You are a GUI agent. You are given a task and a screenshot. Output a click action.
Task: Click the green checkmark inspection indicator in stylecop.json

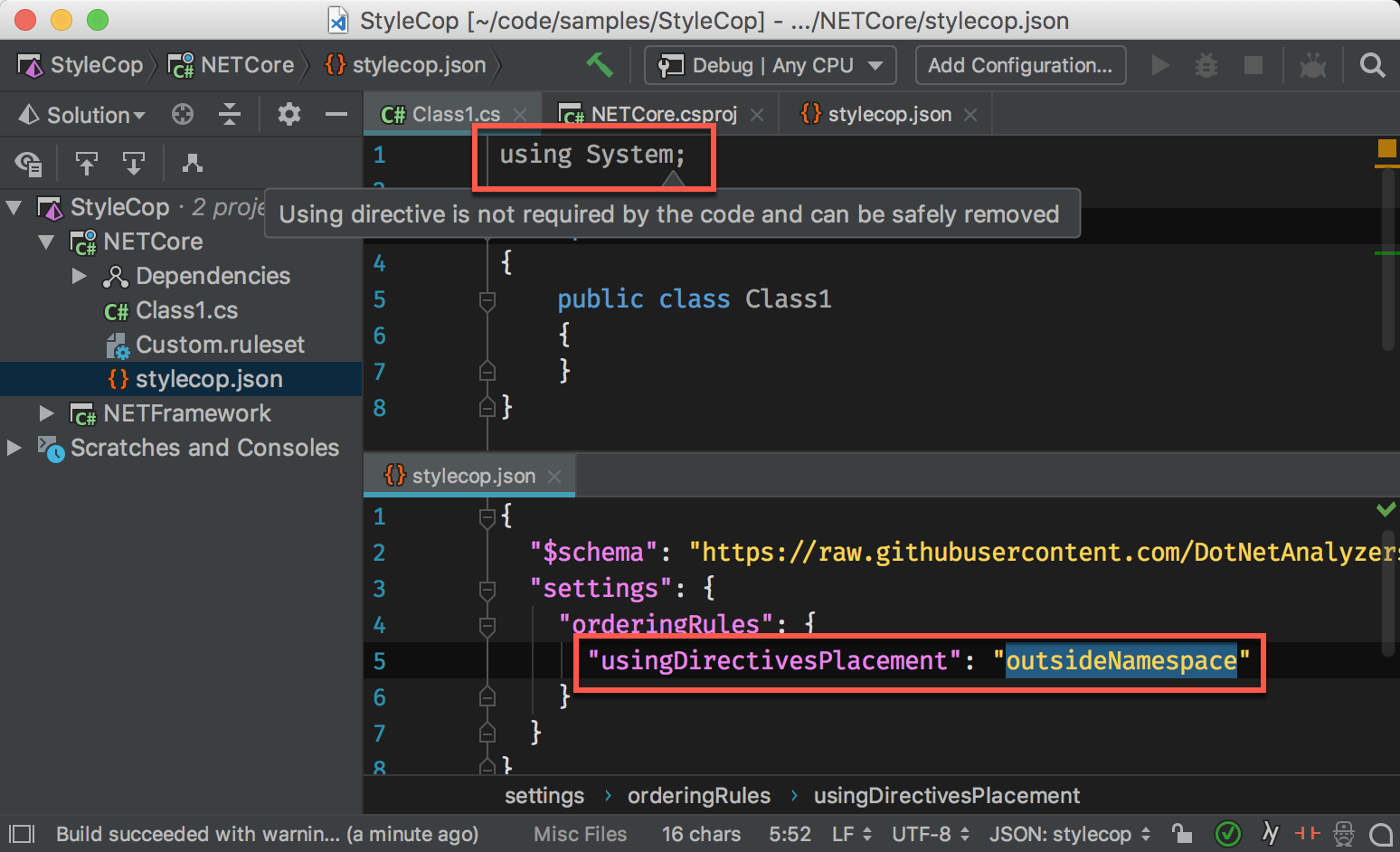(1386, 509)
